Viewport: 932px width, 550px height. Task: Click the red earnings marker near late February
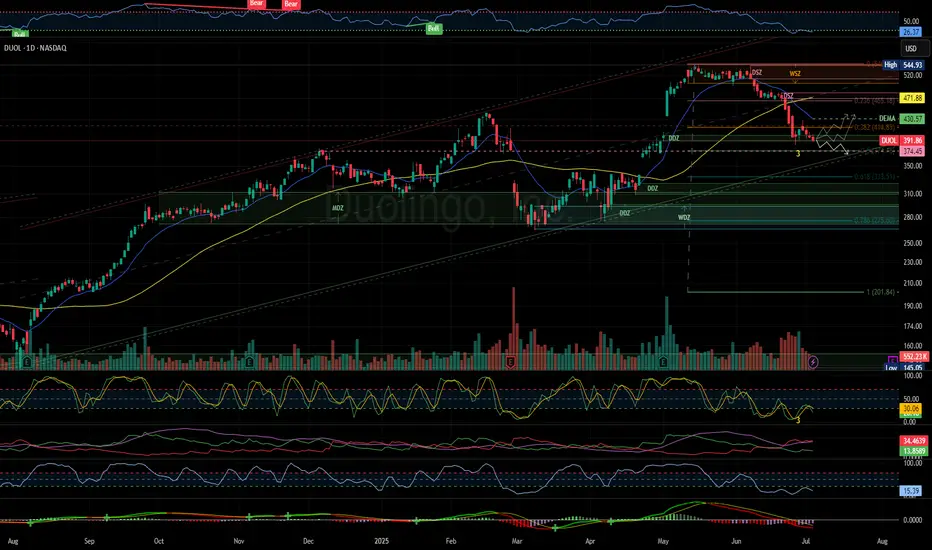point(511,362)
